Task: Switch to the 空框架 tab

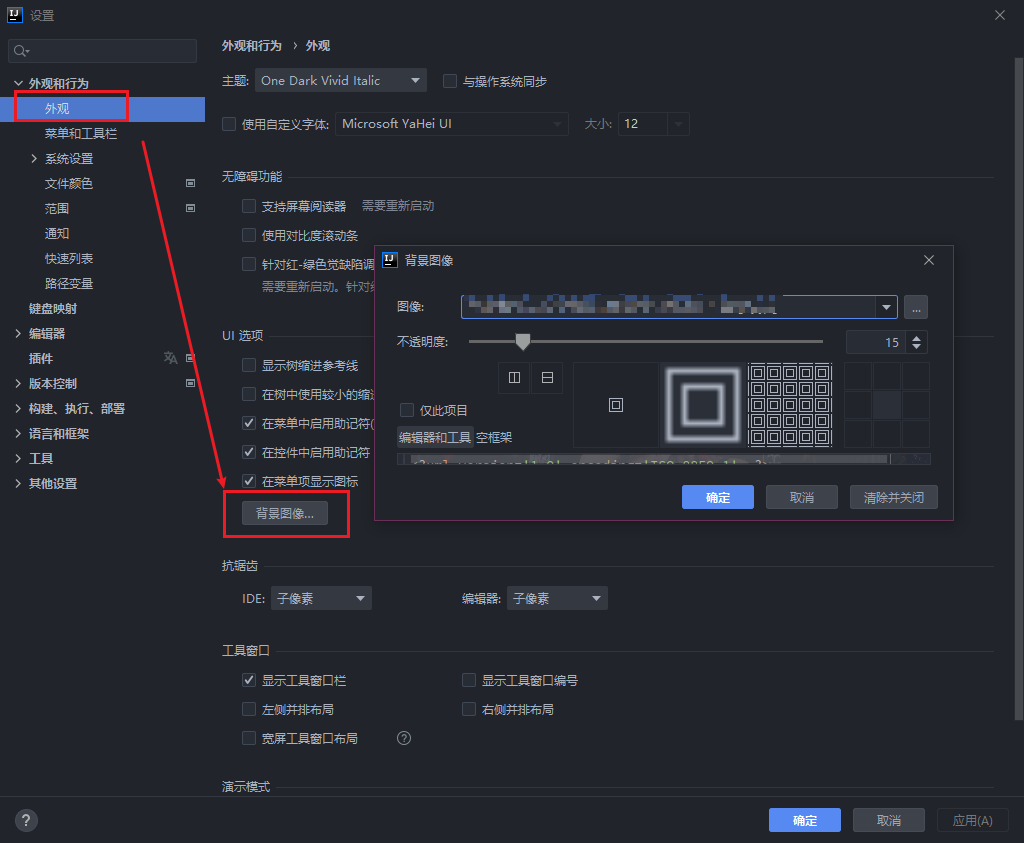Action: coord(494,437)
